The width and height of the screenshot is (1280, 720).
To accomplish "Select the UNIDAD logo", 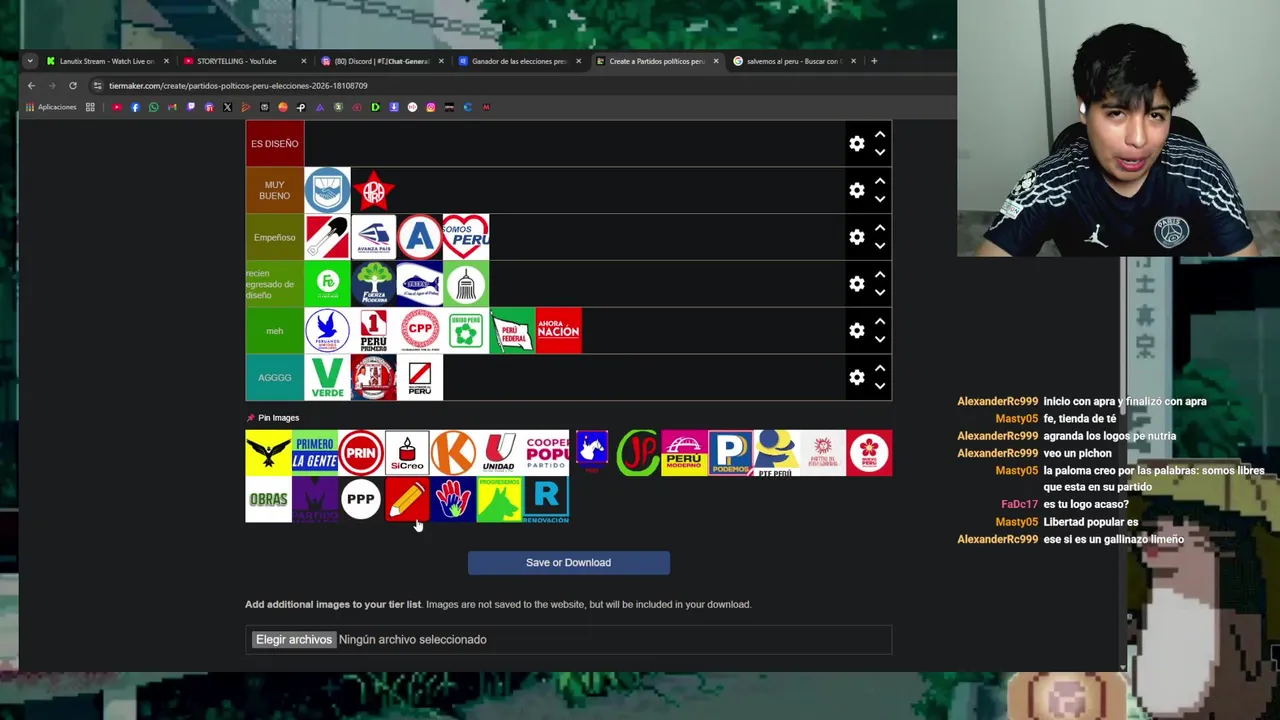I will [x=499, y=453].
